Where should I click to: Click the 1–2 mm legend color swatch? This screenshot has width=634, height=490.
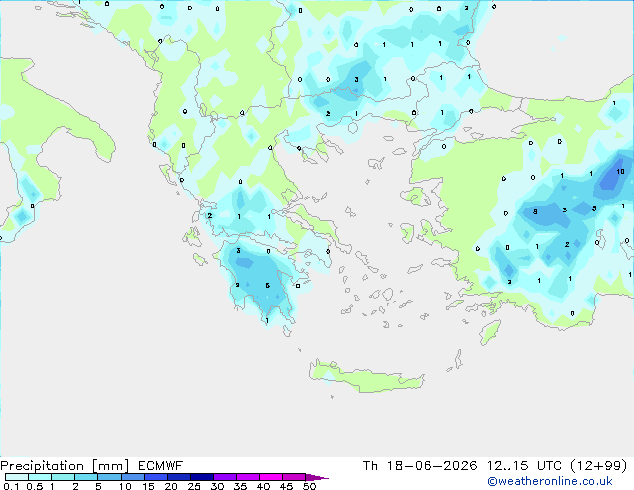63,477
